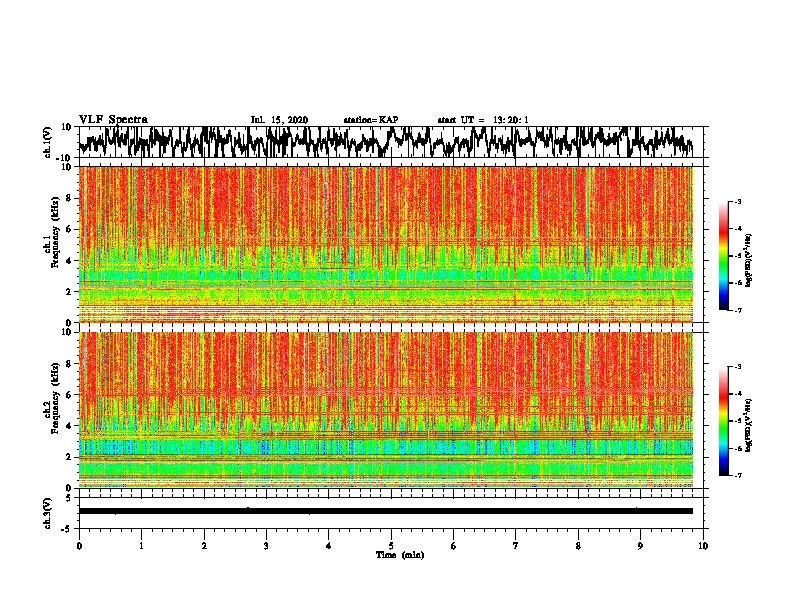The width and height of the screenshot is (792, 612).
Task: Select the '3' tick on the time axis
Action: tap(266, 546)
